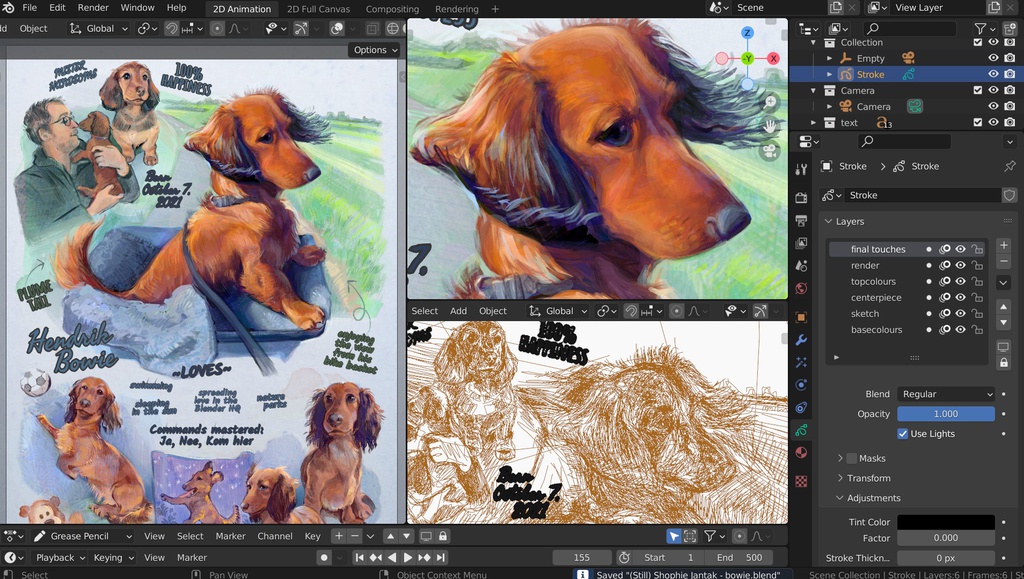Screen dimensions: 1024x579
Task: Open the Modifiers wrench properties tab
Action: pos(801,340)
